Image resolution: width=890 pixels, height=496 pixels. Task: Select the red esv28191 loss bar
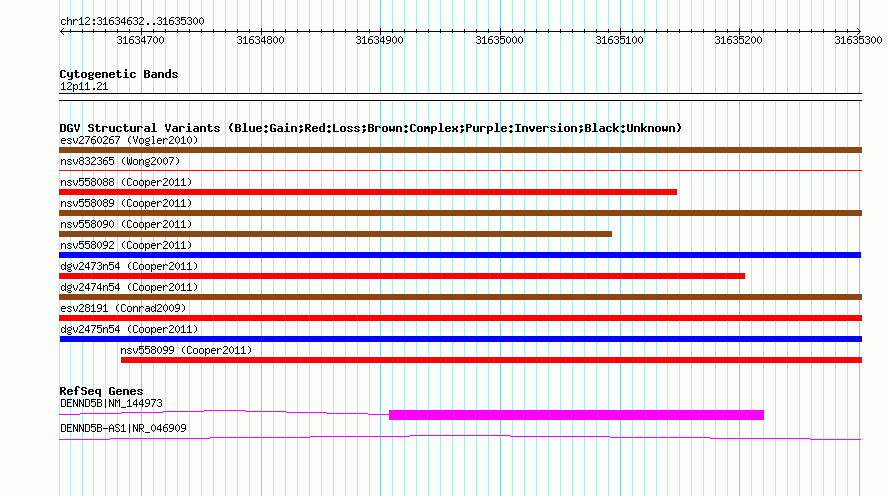tap(460, 318)
